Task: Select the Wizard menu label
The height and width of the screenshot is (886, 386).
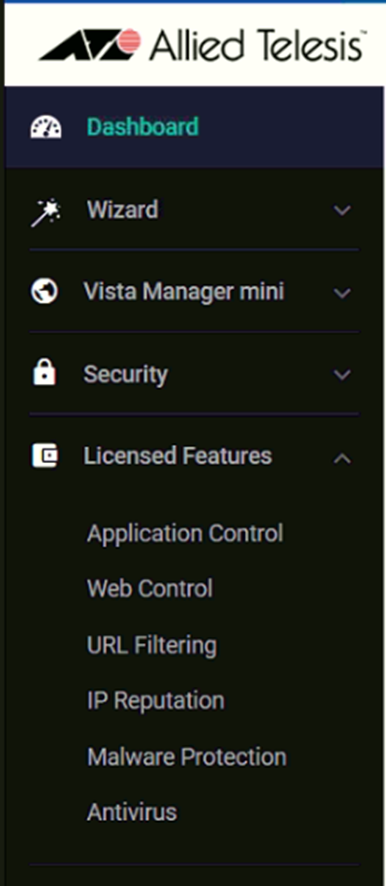Action: click(x=122, y=210)
